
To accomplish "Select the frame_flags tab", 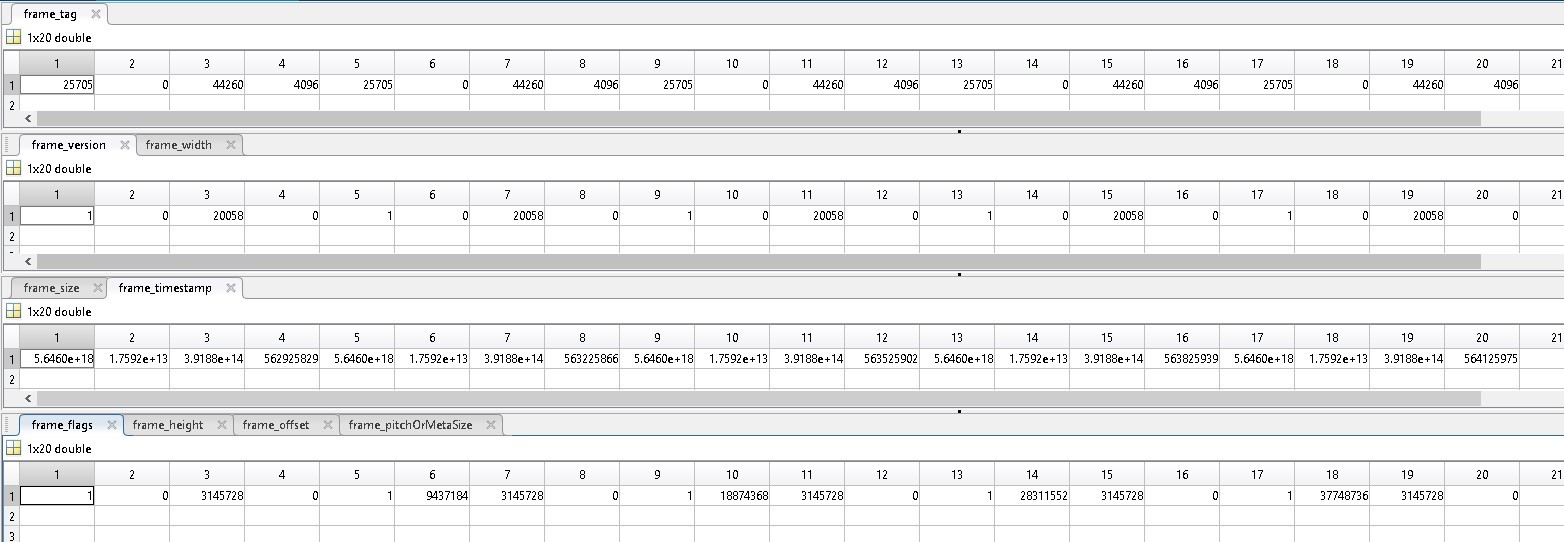I will tap(62, 425).
